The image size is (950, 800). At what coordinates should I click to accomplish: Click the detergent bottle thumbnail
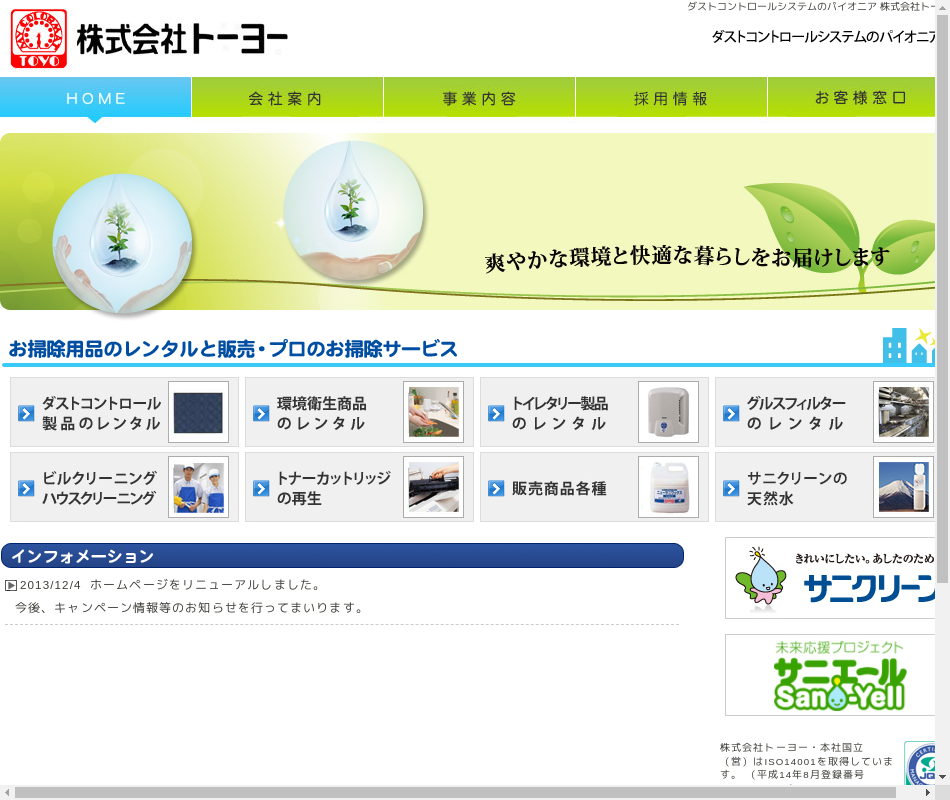point(668,487)
